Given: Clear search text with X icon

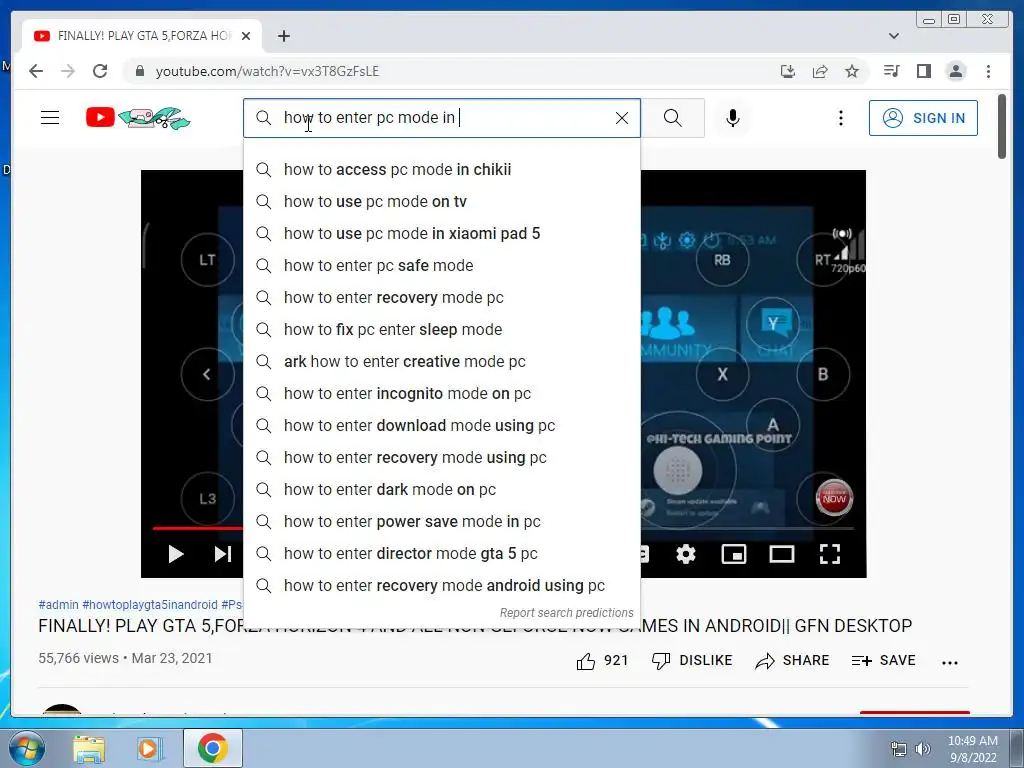Looking at the screenshot, I should pos(622,118).
